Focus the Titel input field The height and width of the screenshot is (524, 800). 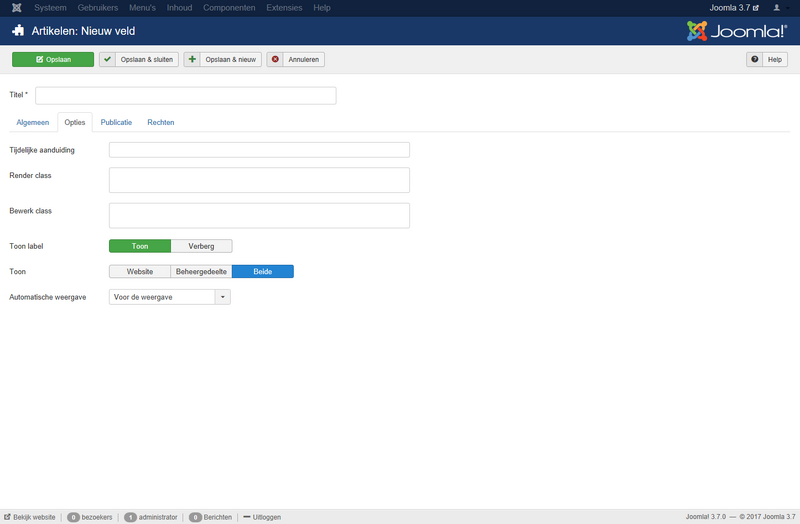tap(186, 95)
